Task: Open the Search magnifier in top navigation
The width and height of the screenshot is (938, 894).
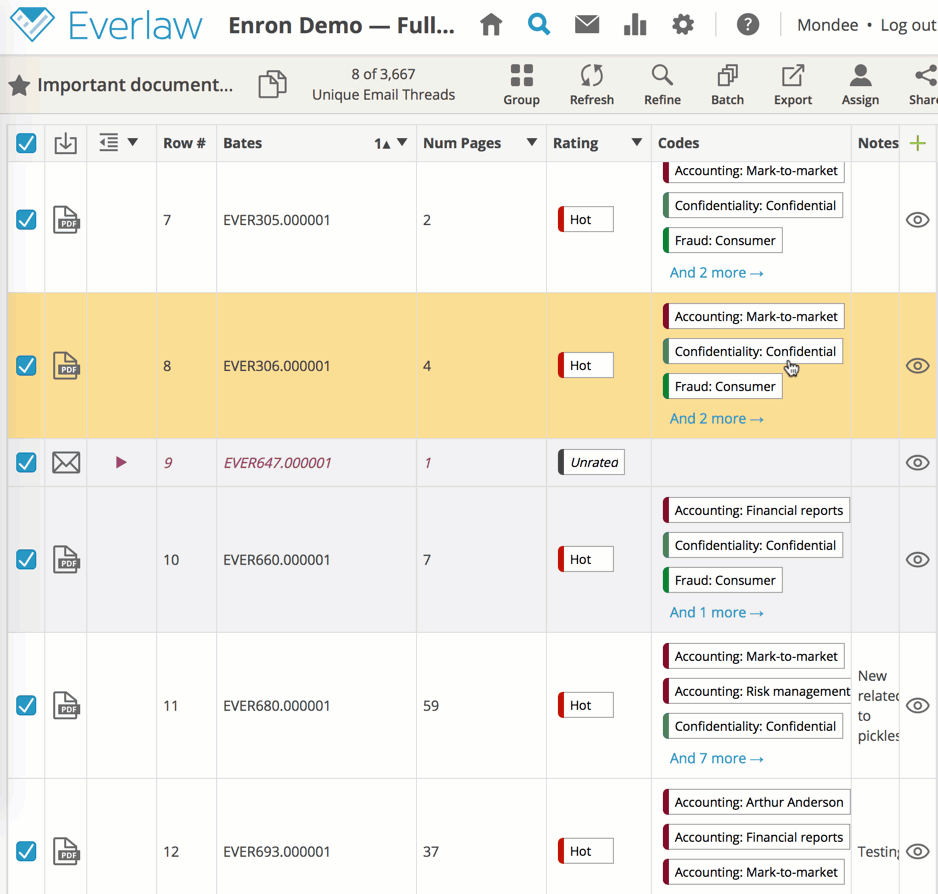Action: tap(538, 25)
